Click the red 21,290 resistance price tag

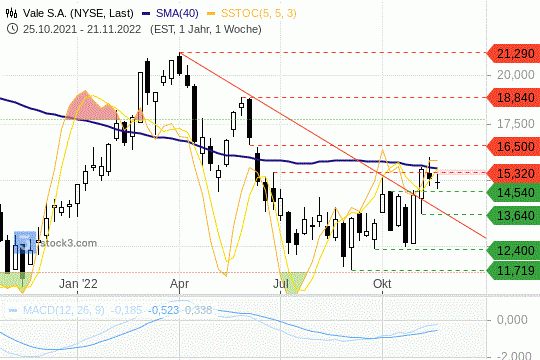coord(513,54)
